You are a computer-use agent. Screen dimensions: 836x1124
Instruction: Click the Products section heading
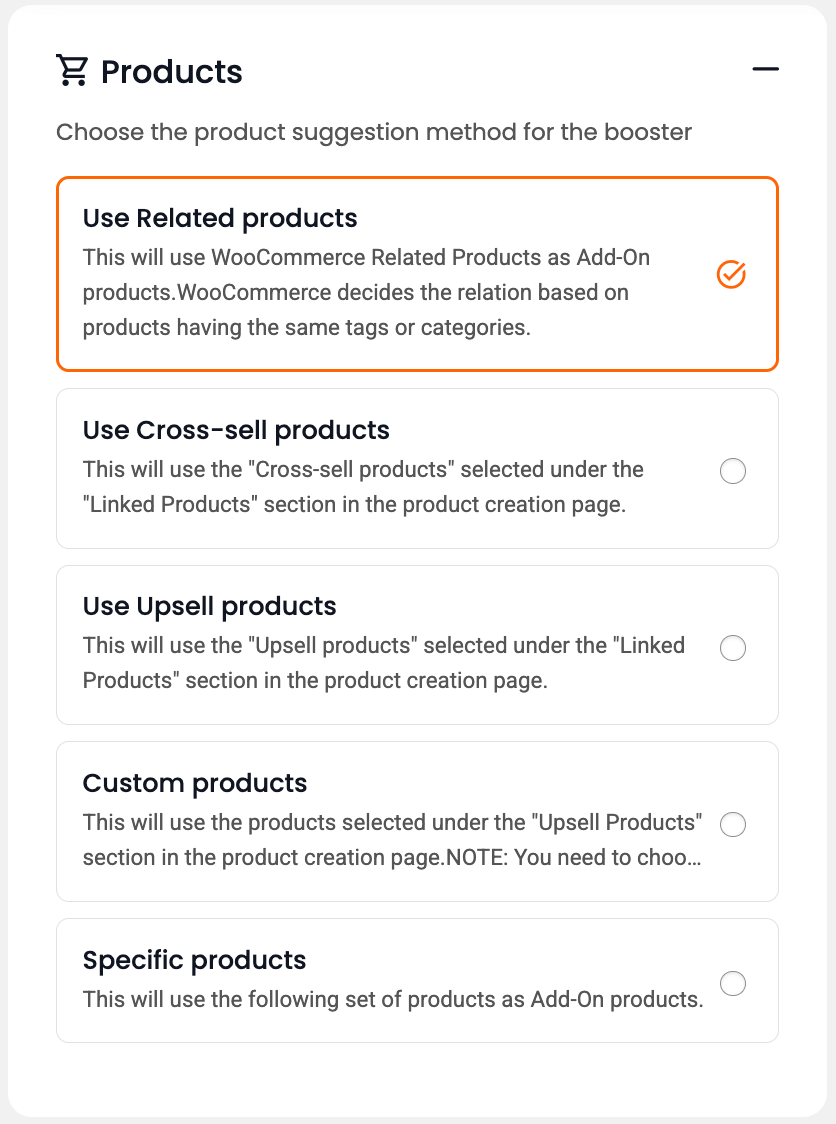(172, 72)
